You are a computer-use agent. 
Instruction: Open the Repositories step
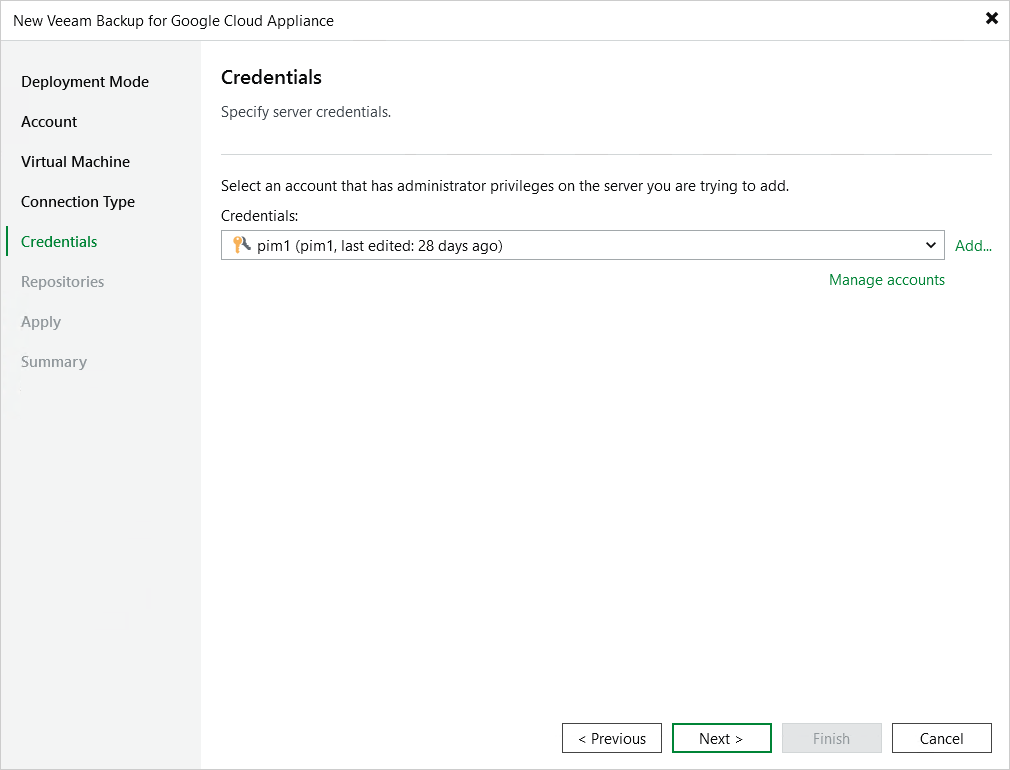pos(62,282)
